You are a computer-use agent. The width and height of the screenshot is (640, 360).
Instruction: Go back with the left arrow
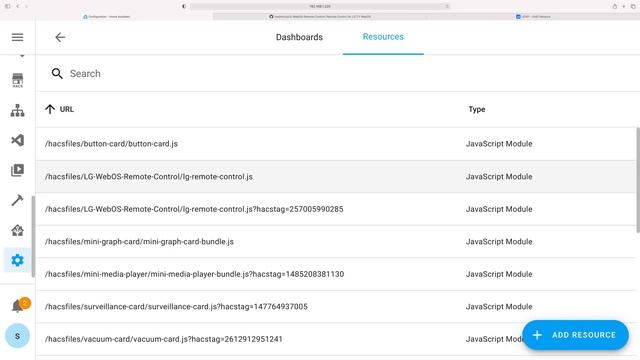(x=60, y=38)
